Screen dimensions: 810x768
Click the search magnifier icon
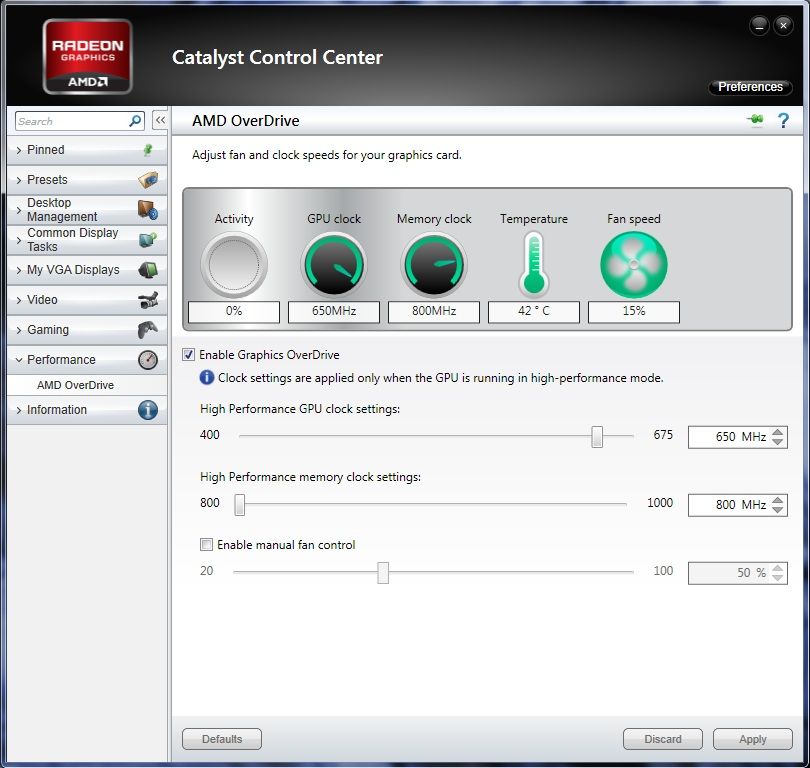[135, 121]
